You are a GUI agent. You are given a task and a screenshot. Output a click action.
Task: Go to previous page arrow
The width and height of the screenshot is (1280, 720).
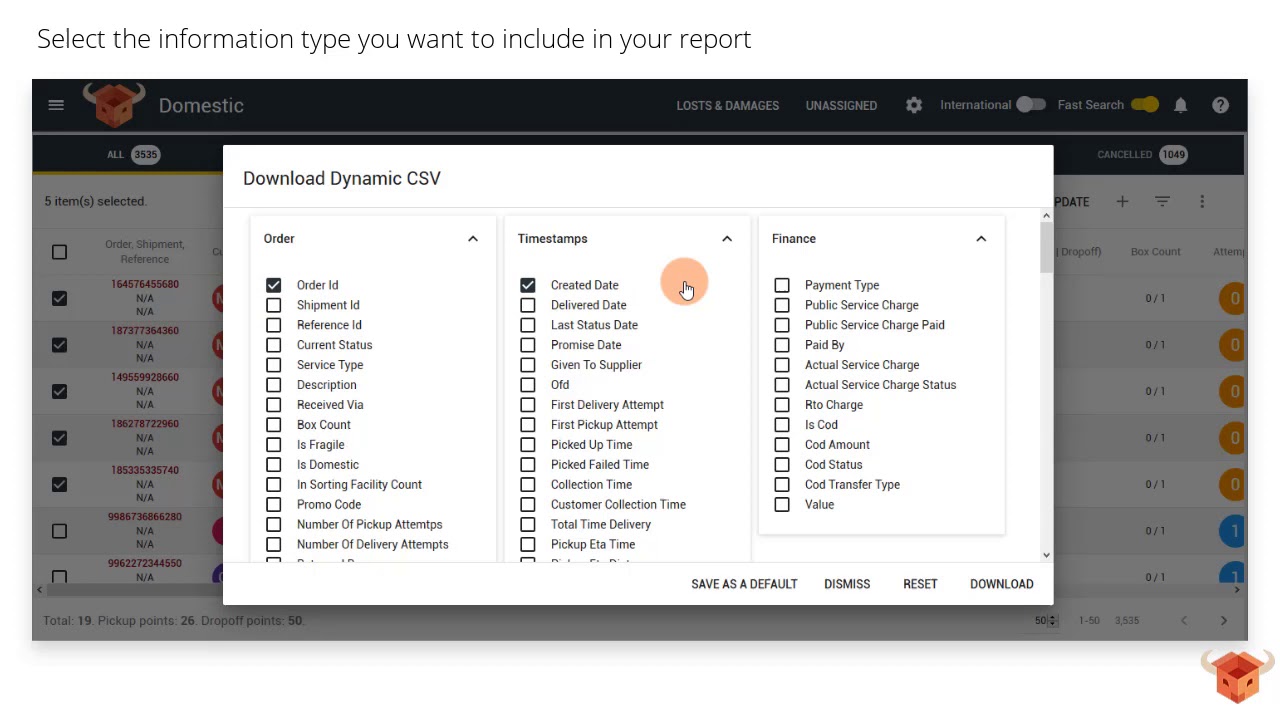pos(1184,620)
